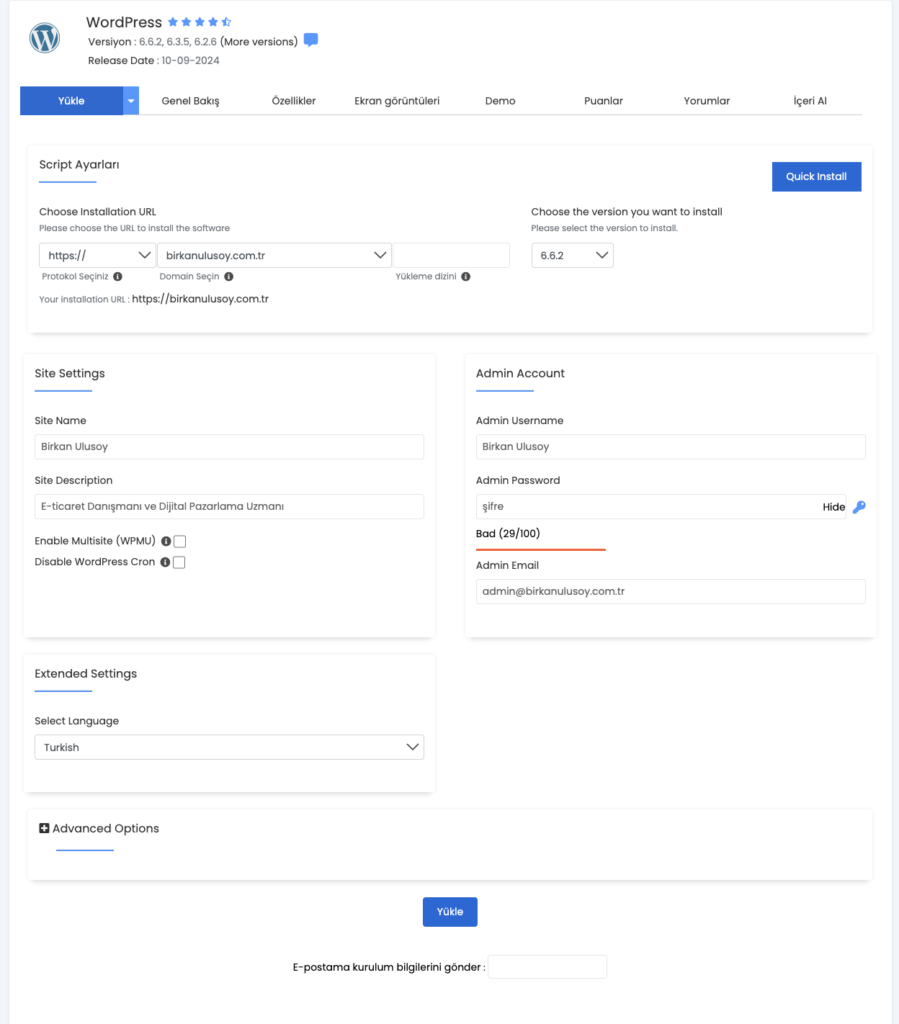This screenshot has width=899, height=1024.
Task: Click the Site Settings heading
Action: click(70, 374)
